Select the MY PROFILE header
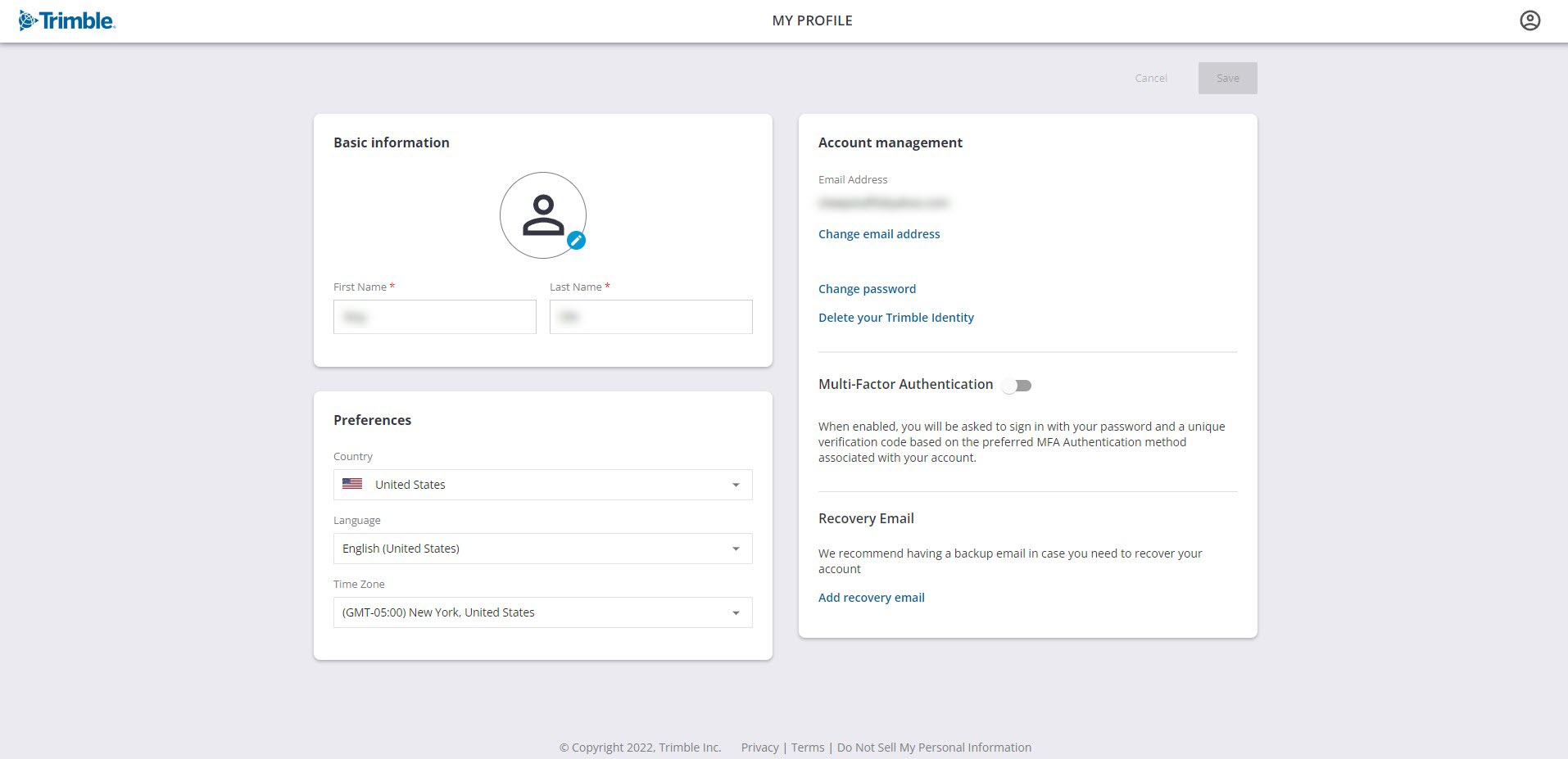Screen dimensions: 1568x759 click(x=811, y=20)
